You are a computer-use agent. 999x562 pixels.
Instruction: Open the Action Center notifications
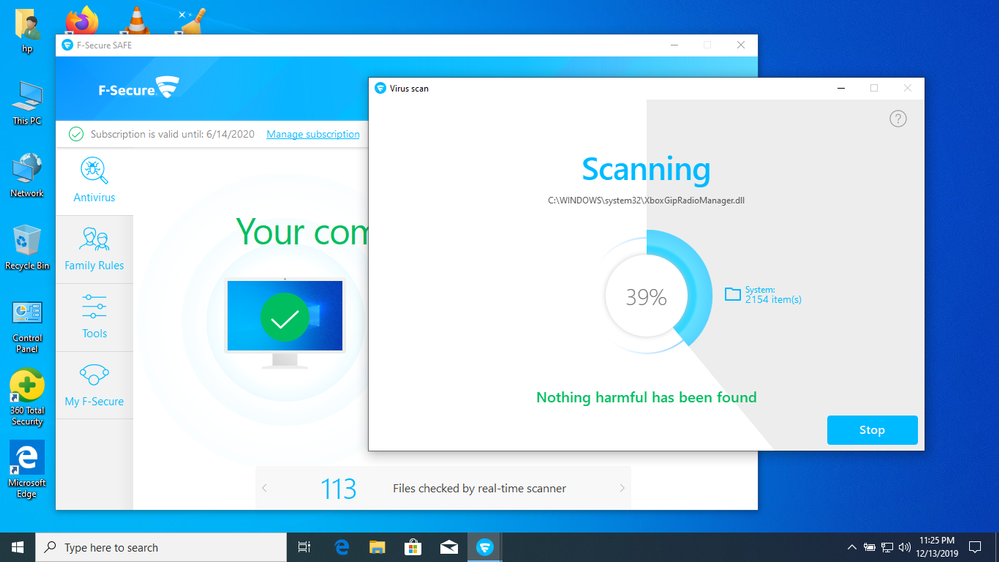pyautogui.click(x=975, y=547)
